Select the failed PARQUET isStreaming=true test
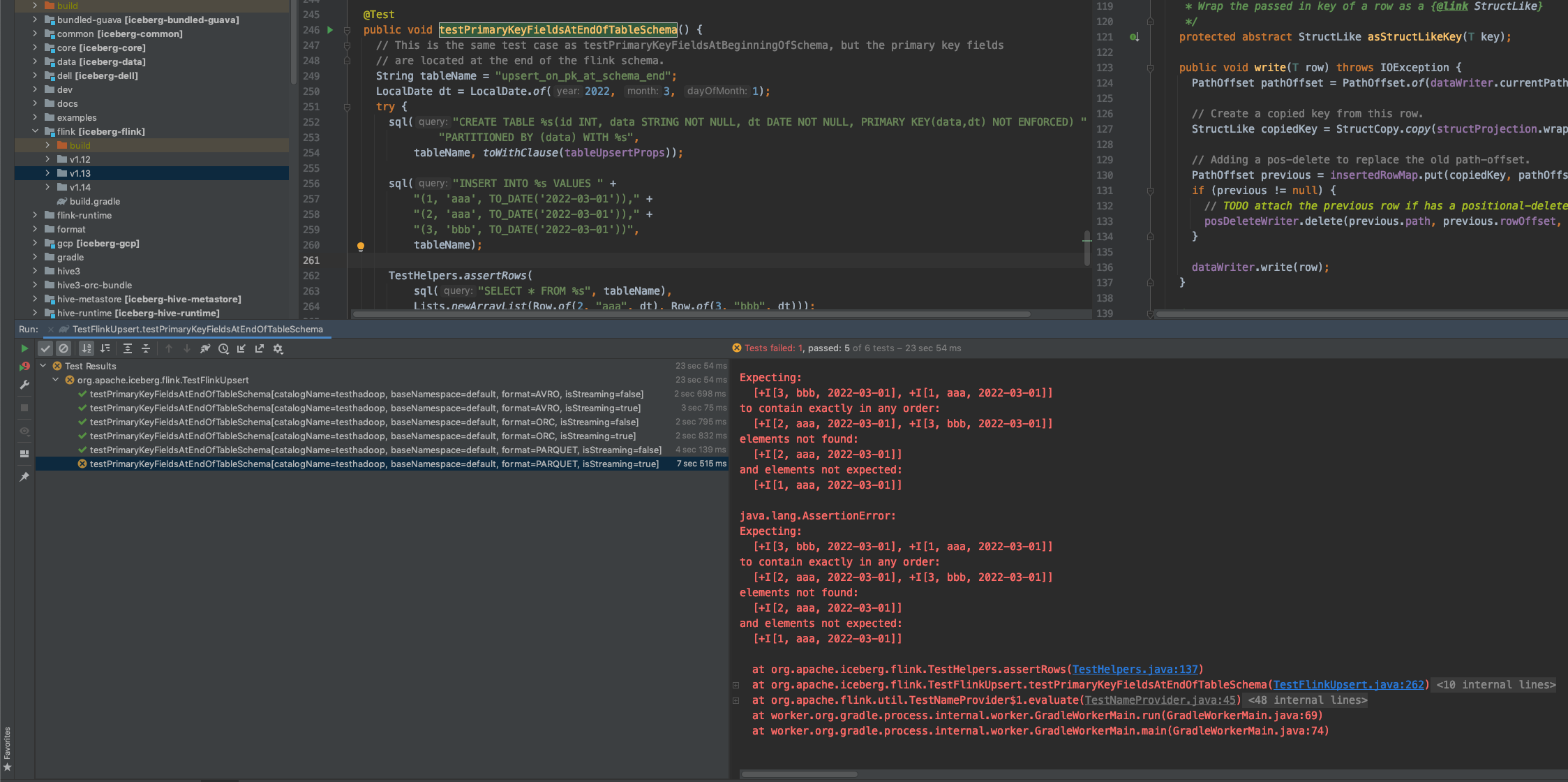The width and height of the screenshot is (1568, 782). point(374,464)
